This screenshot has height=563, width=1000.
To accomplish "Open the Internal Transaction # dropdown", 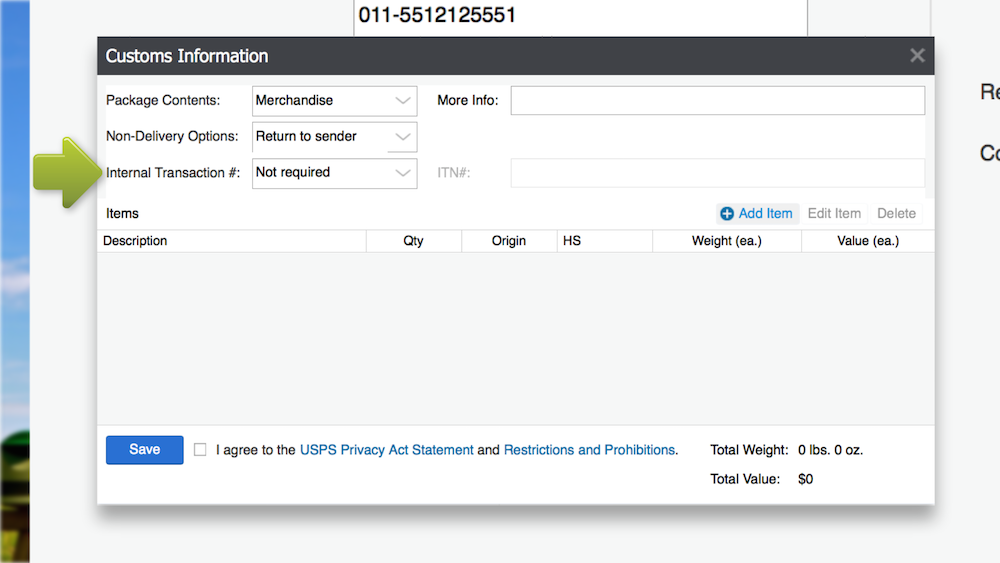I will pyautogui.click(x=334, y=173).
